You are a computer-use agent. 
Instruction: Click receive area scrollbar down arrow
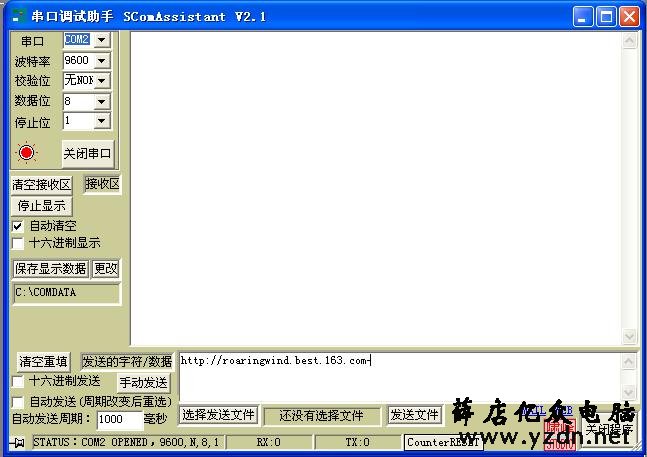coord(629,336)
